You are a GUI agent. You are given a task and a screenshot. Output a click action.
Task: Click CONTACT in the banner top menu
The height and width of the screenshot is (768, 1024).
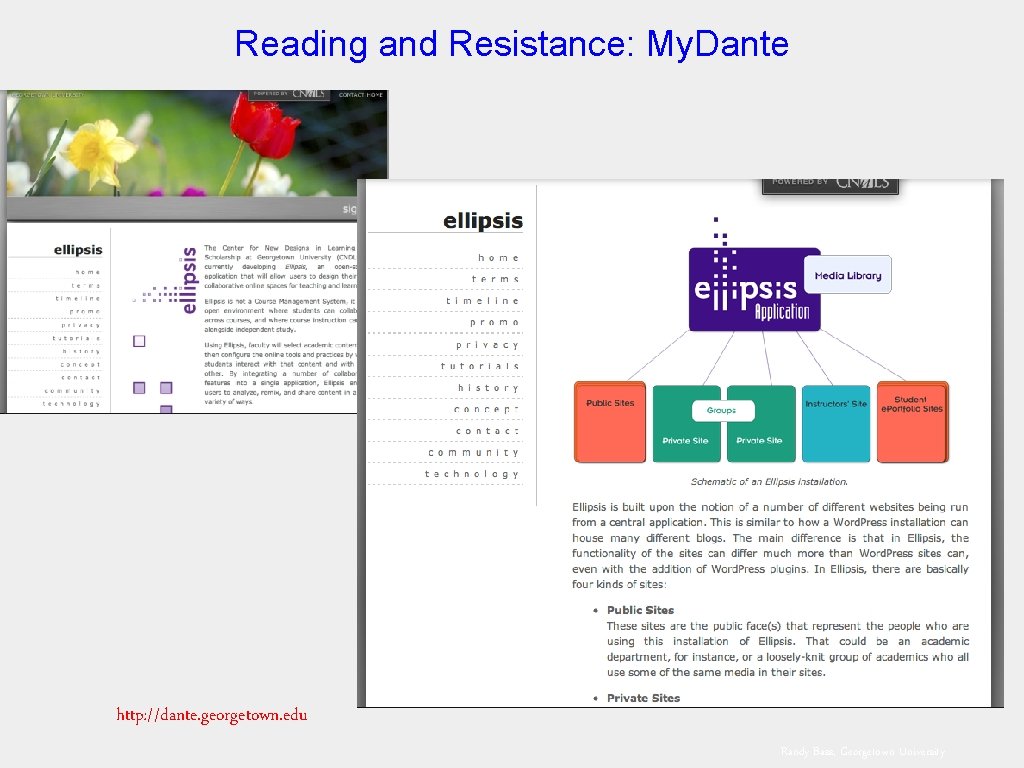(350, 94)
